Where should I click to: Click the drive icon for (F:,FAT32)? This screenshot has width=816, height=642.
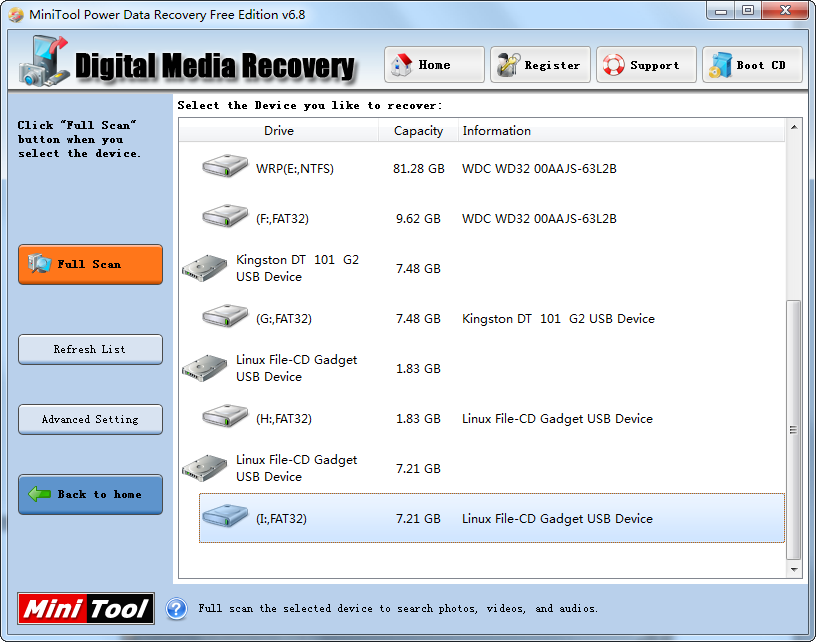coord(225,215)
